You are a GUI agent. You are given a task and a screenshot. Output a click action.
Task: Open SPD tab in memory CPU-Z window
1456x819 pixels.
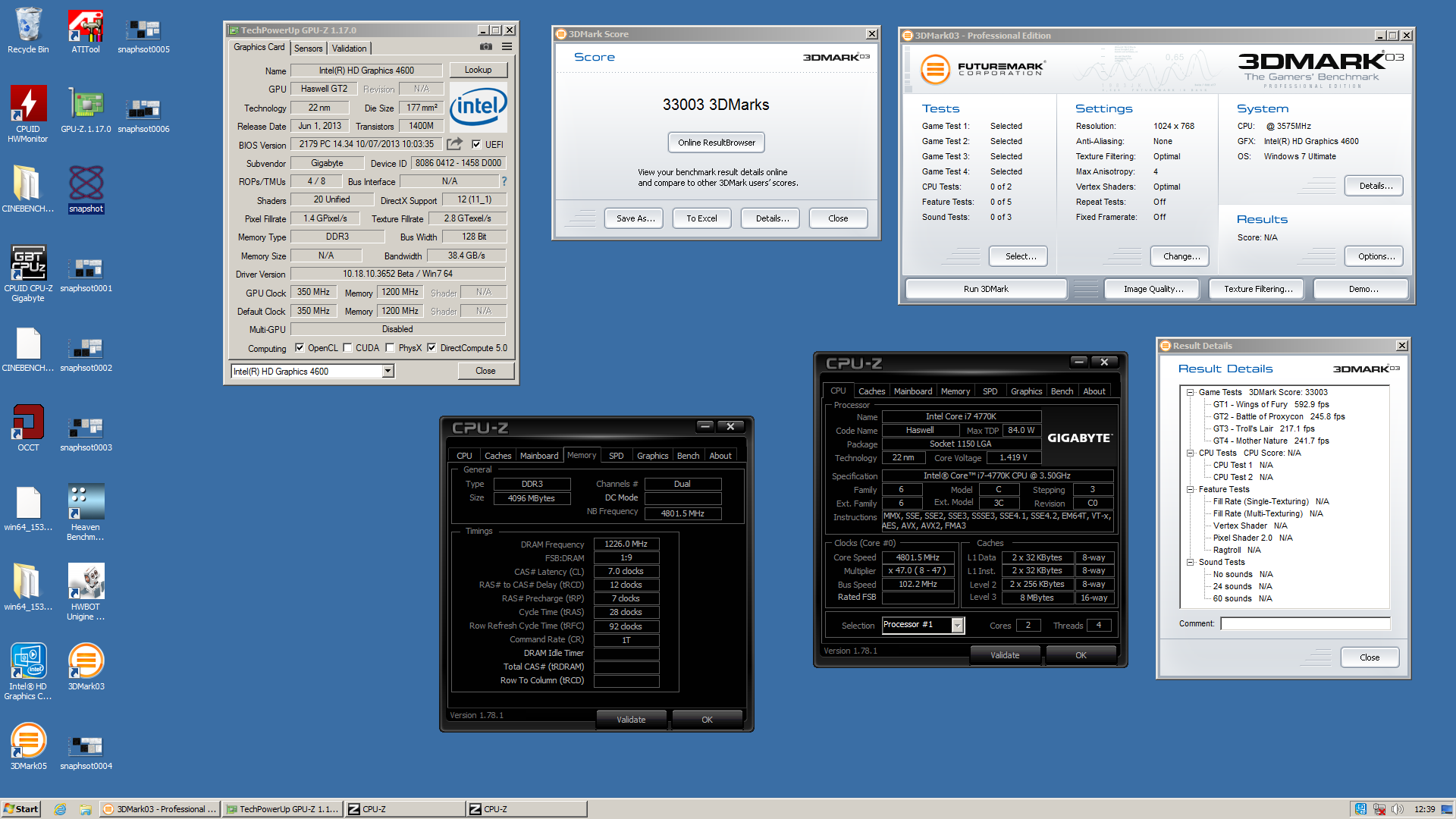pos(617,456)
